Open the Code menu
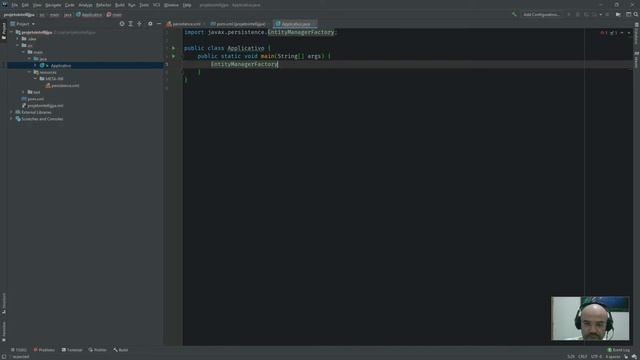 [x=70, y=5]
